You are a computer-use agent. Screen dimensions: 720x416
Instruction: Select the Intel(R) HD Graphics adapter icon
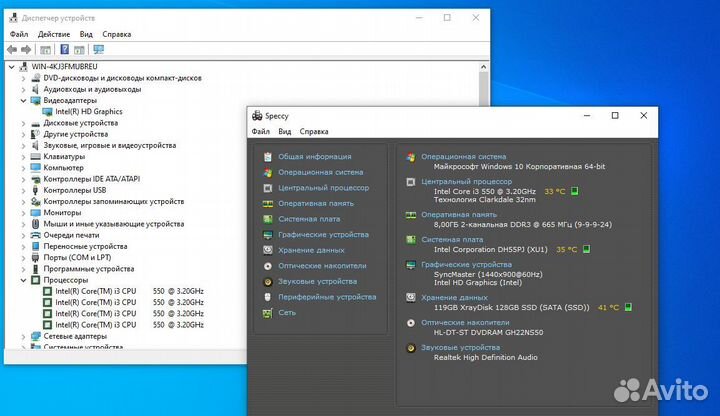coord(47,112)
